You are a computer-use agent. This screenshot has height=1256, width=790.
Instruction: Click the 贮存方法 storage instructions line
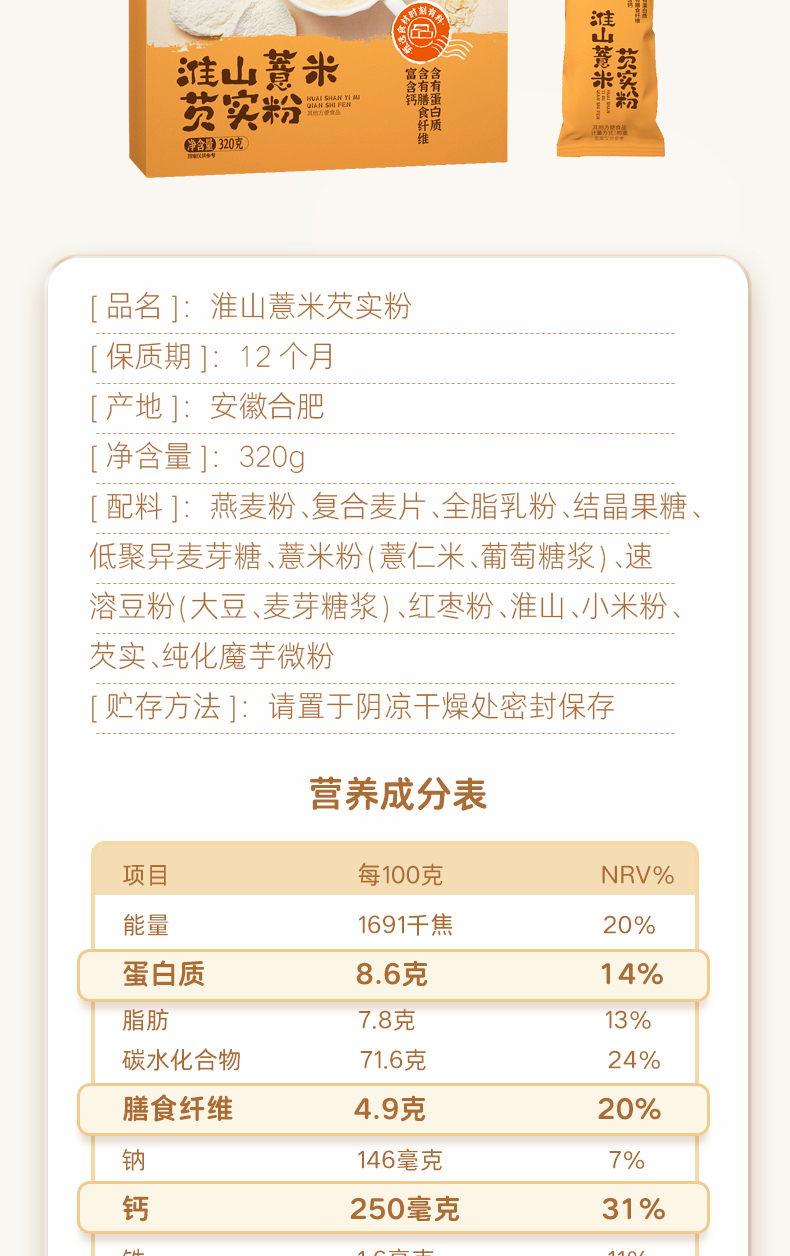(x=353, y=707)
